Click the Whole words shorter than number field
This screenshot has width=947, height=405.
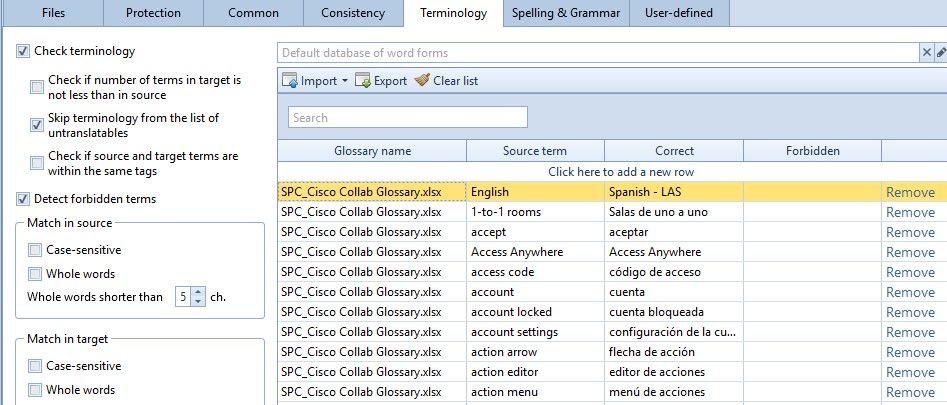pos(184,296)
